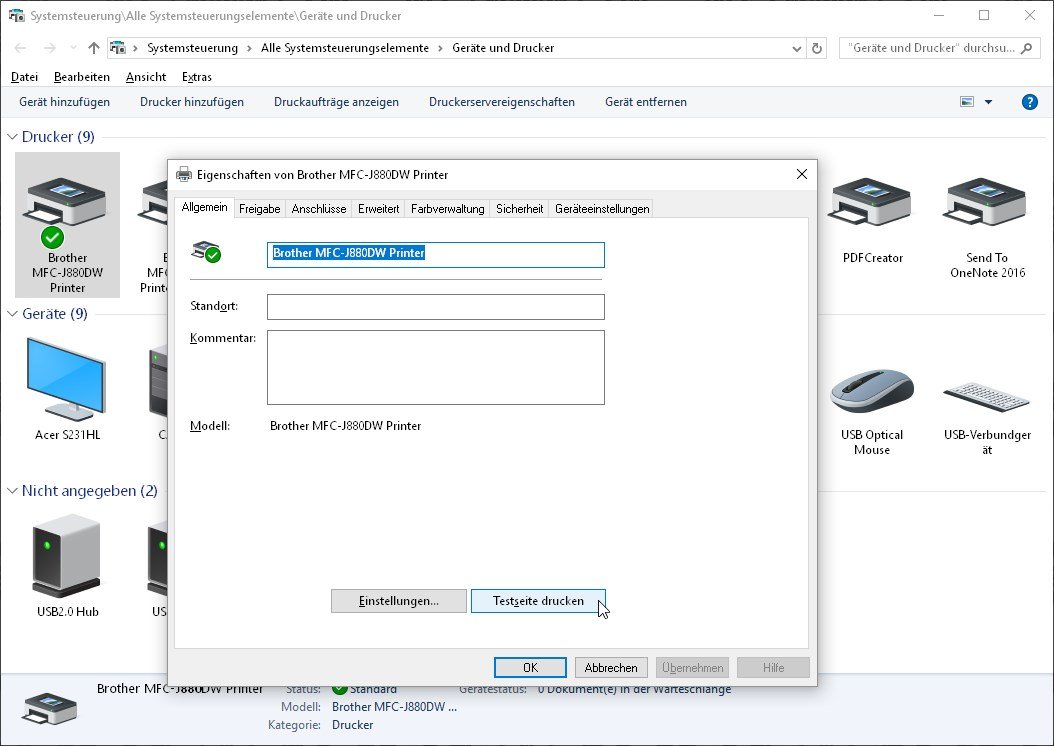Image resolution: width=1054 pixels, height=746 pixels.
Task: Select the USB Optical Mouse icon
Action: pos(871,390)
